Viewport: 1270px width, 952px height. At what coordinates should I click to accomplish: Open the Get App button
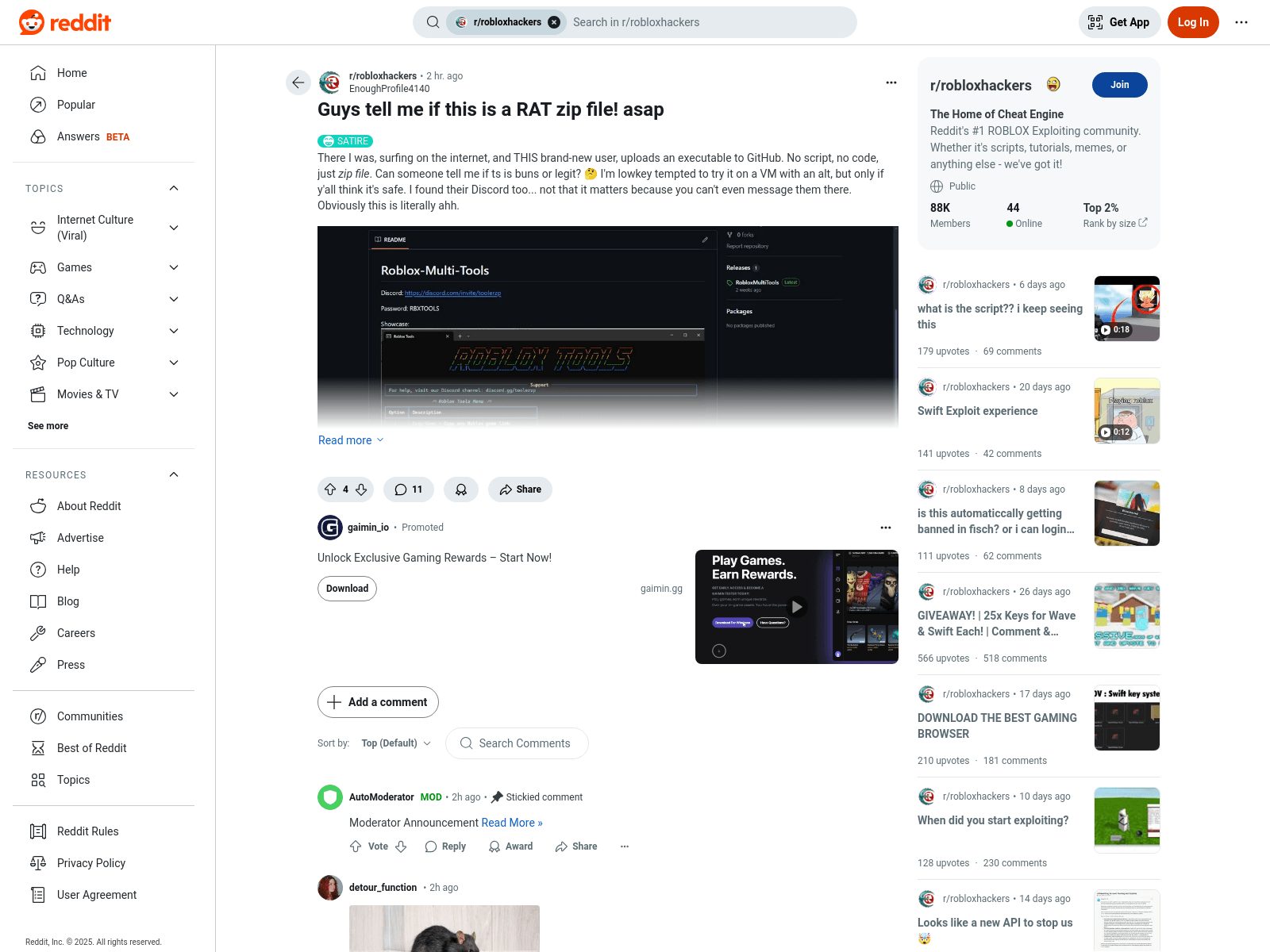tap(1119, 22)
